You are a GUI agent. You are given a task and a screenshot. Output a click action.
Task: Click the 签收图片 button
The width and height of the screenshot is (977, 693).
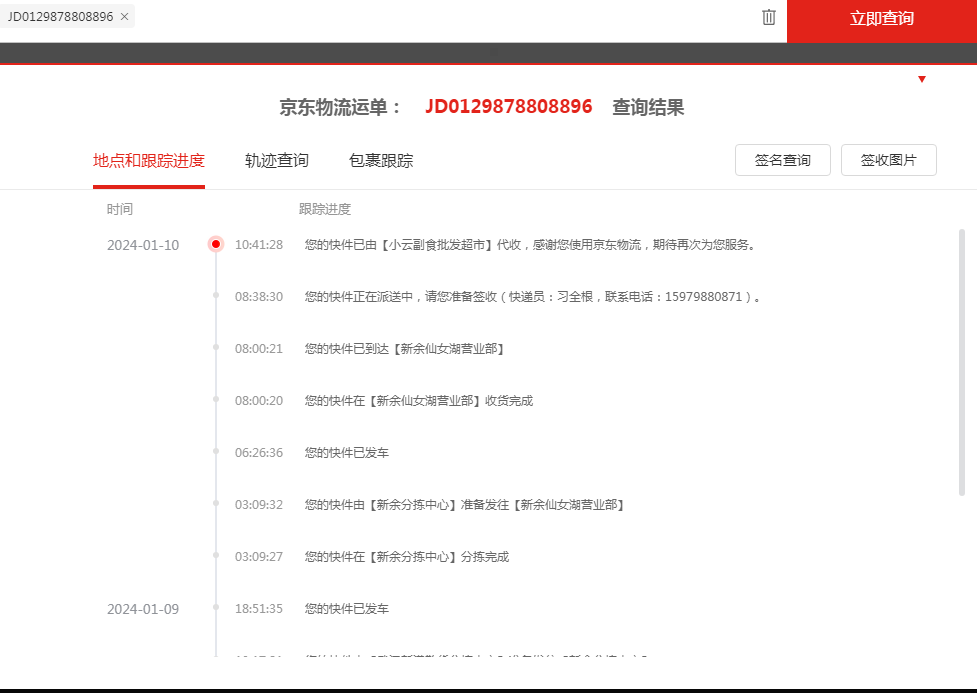(889, 160)
